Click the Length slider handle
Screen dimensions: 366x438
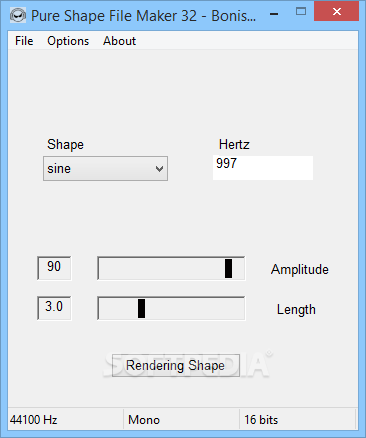coord(141,308)
